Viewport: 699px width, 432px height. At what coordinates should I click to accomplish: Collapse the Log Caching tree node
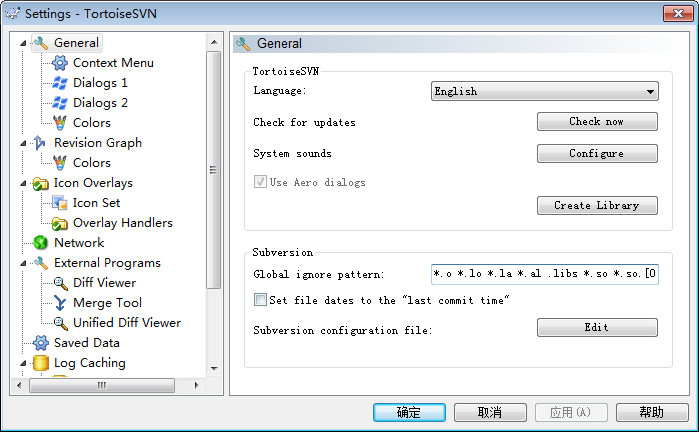pyautogui.click(x=23, y=363)
